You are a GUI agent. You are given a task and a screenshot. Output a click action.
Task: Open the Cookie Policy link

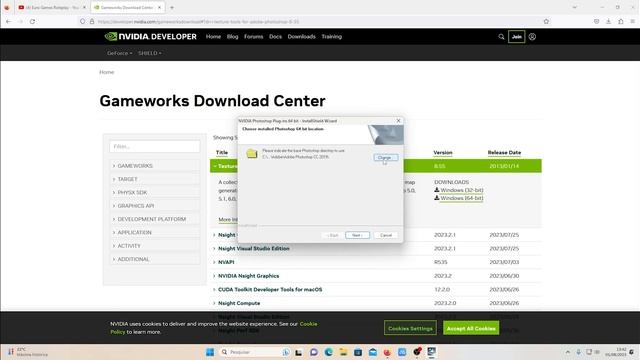pyautogui.click(x=308, y=324)
